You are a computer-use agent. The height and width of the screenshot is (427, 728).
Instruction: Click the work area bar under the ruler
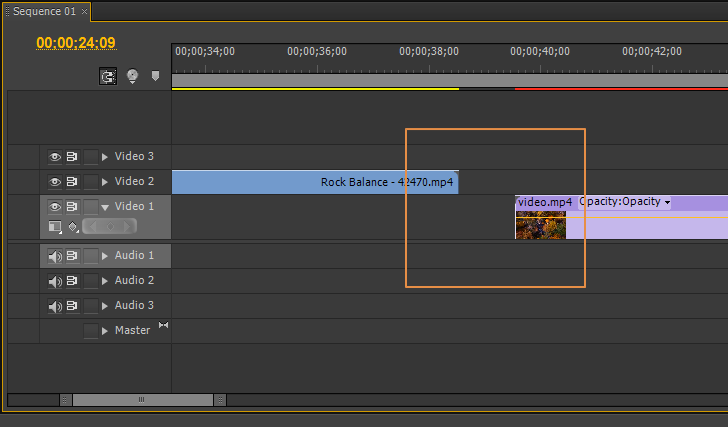pos(450,80)
